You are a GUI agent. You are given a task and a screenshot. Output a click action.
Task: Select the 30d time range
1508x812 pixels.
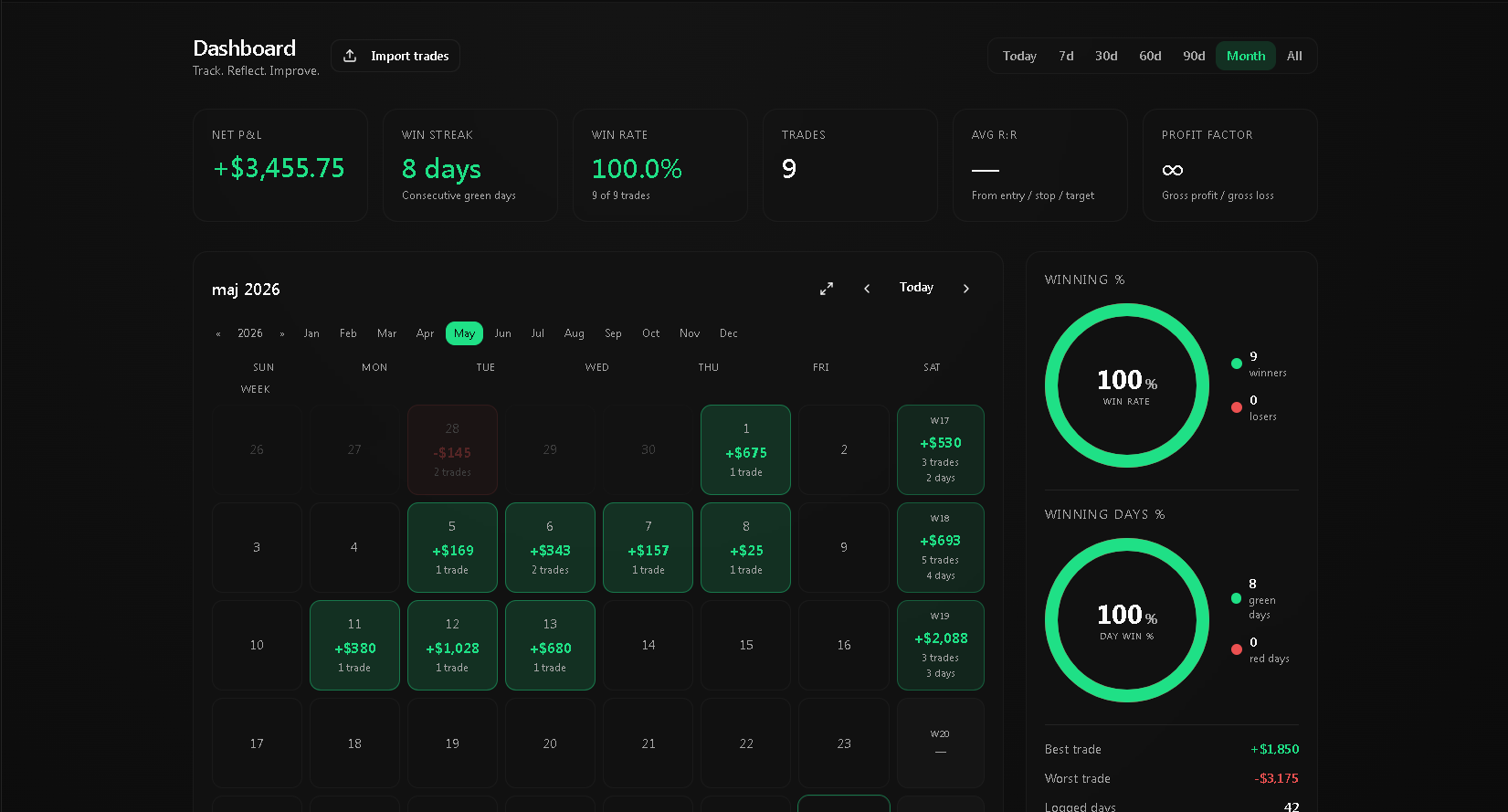coord(1106,56)
